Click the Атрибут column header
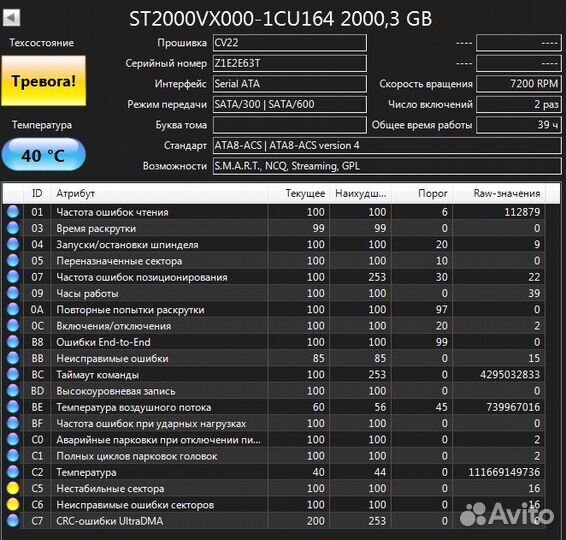This screenshot has height=540, width=566. (x=159, y=193)
